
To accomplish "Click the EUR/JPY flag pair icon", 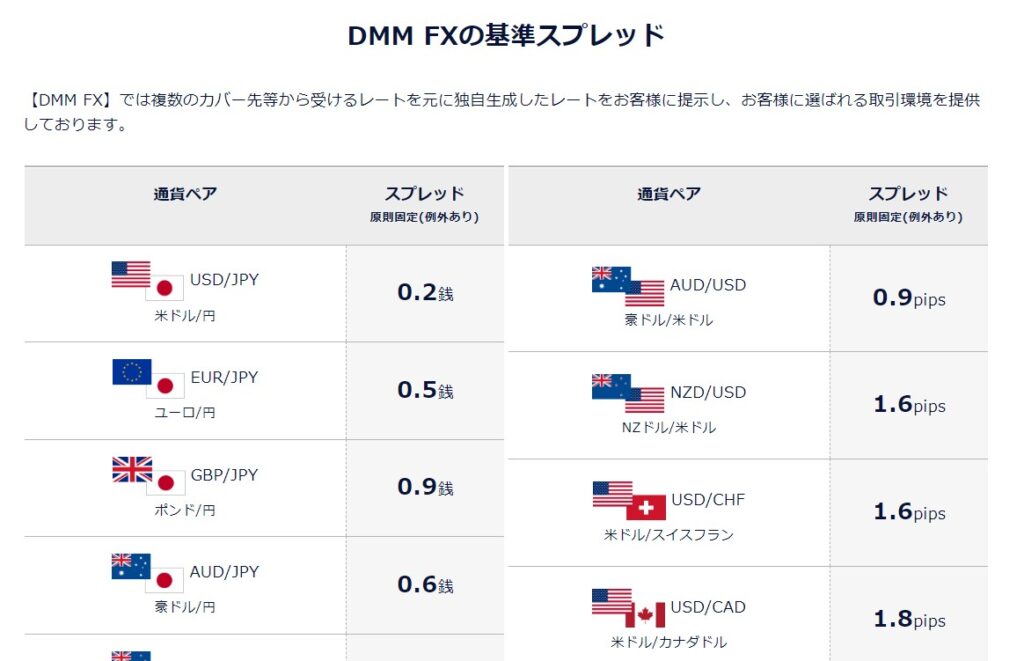I will coord(148,379).
